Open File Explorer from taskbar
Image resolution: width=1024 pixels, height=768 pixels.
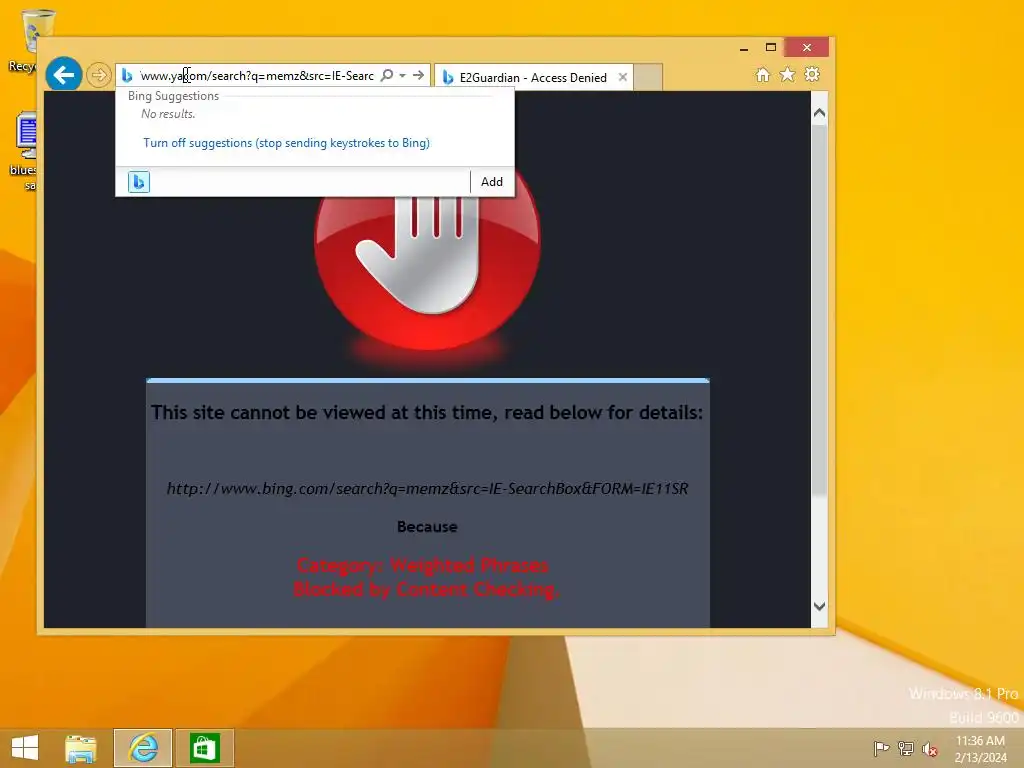pyautogui.click(x=81, y=748)
